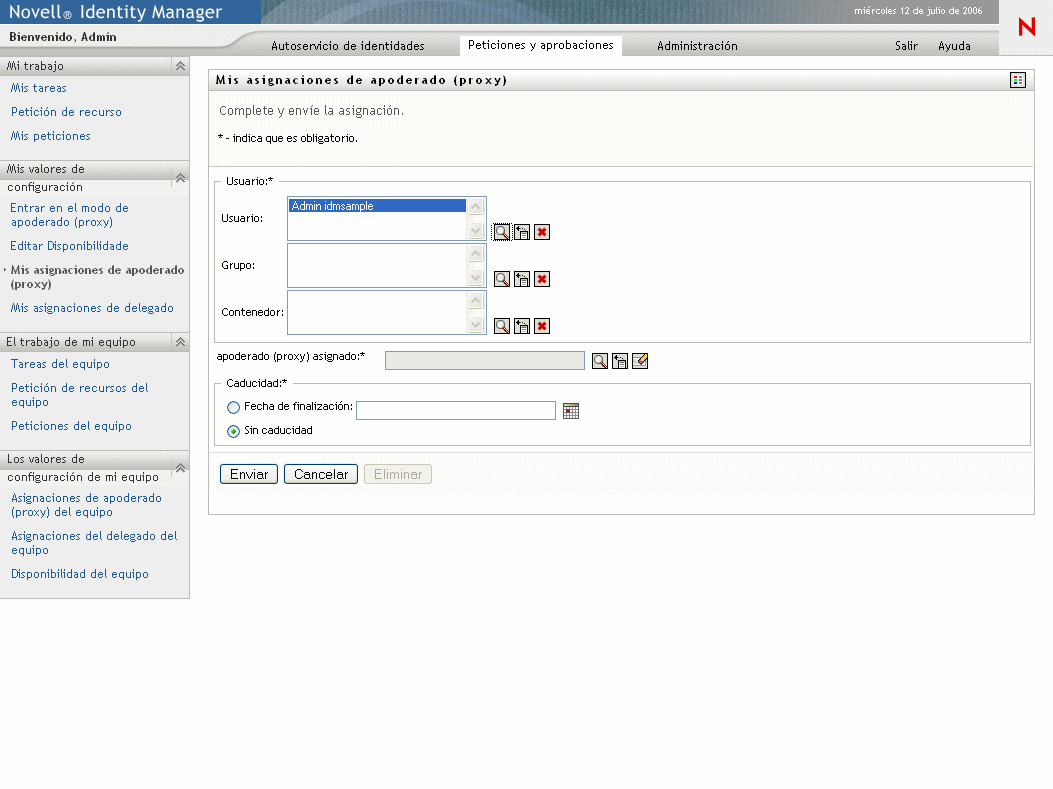Click the Cancelar button

click(321, 474)
